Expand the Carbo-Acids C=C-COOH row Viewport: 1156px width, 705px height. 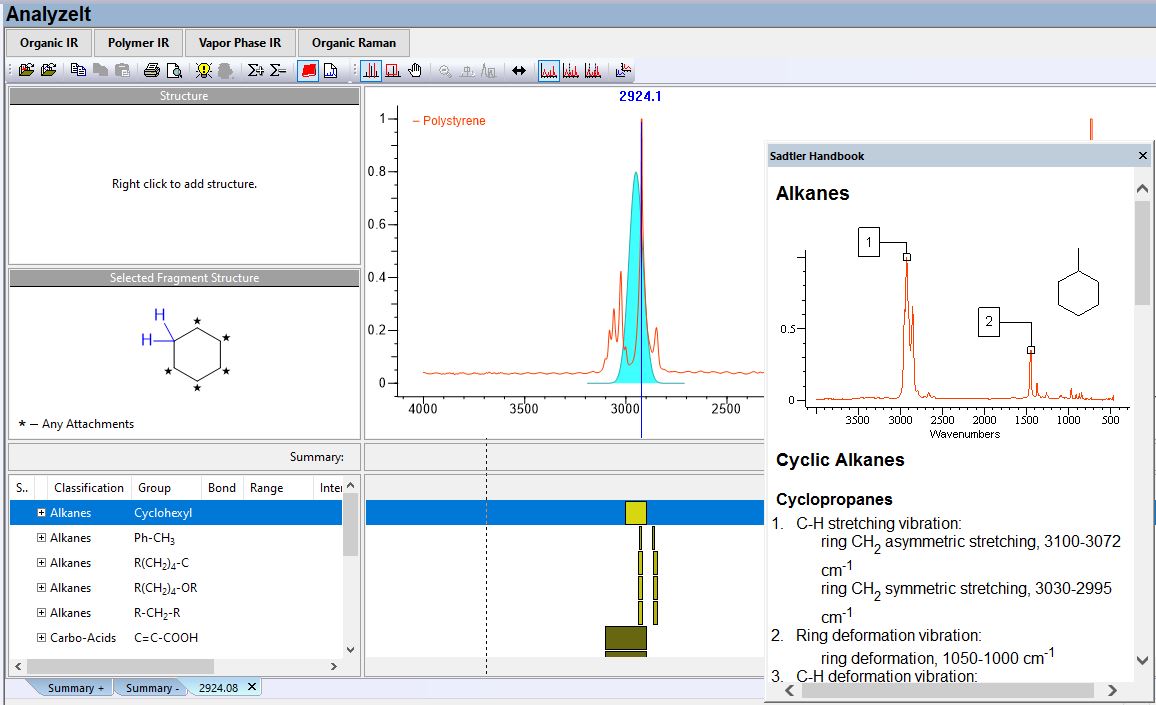coord(41,638)
